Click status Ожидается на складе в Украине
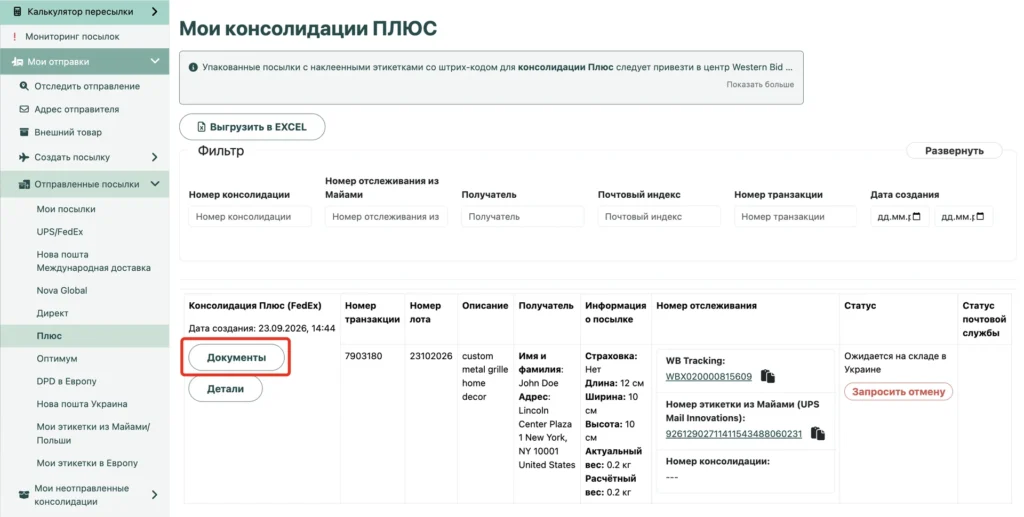This screenshot has height=517, width=1024. tap(895, 363)
